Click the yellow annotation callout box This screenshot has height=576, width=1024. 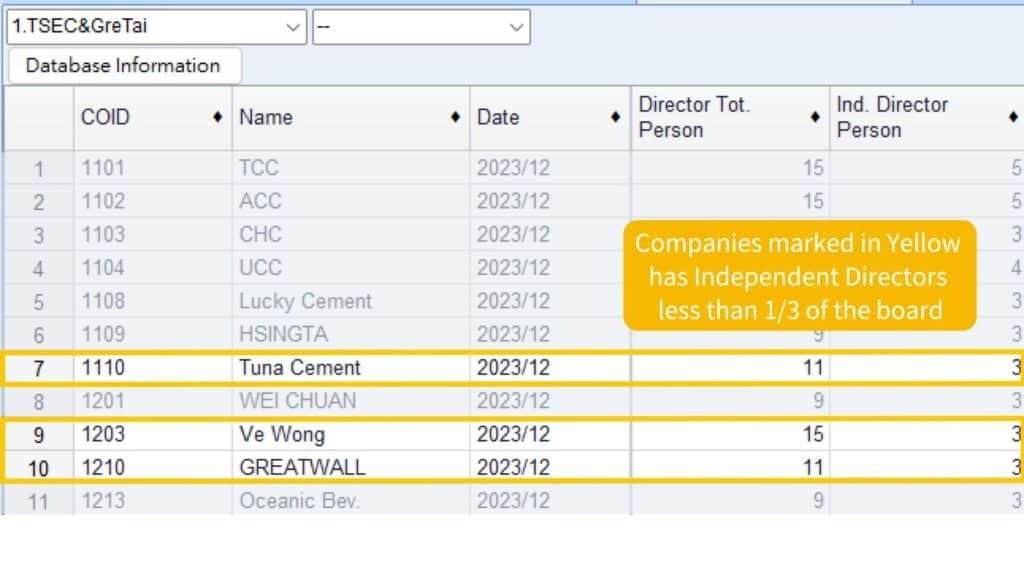(x=799, y=275)
